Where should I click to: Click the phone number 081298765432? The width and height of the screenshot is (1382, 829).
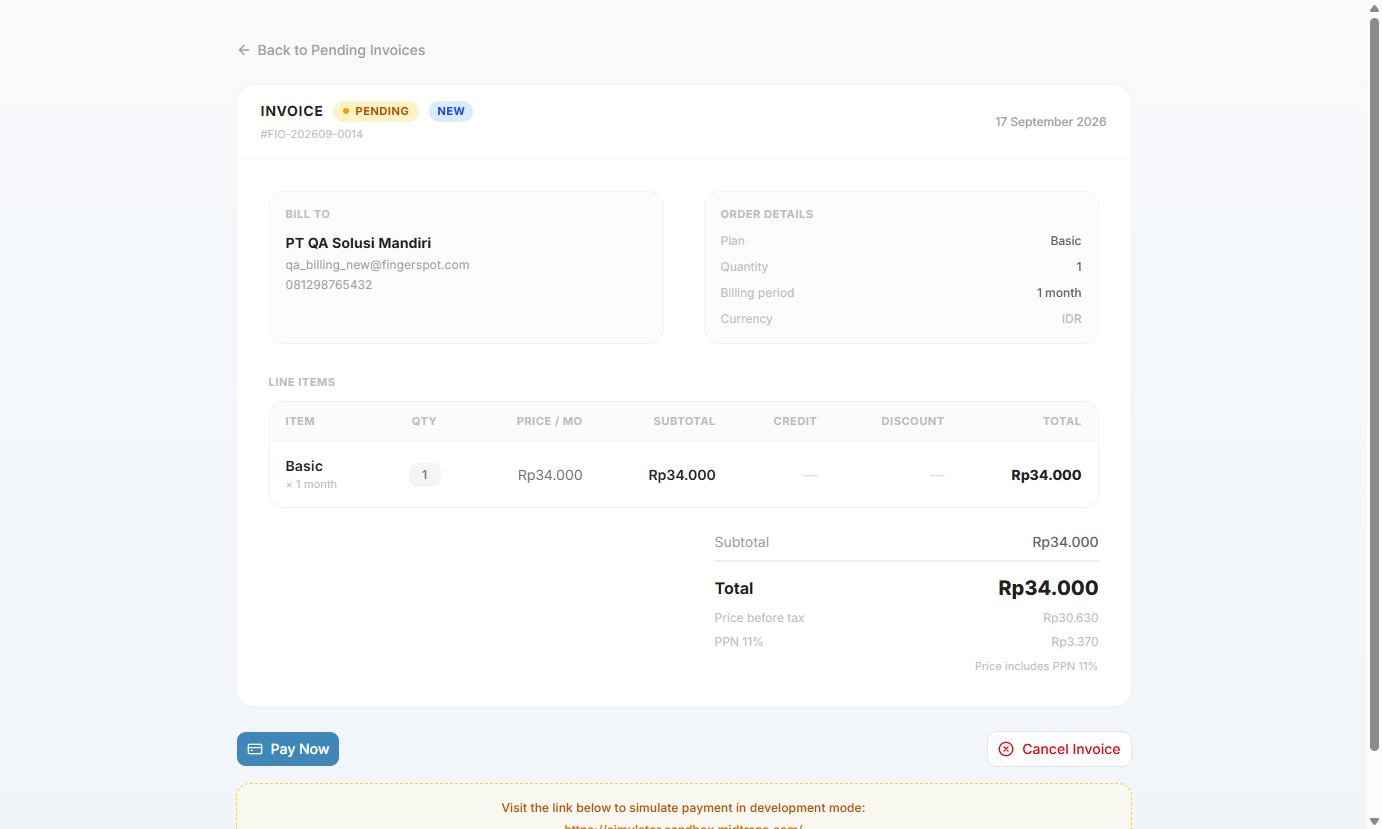point(329,285)
